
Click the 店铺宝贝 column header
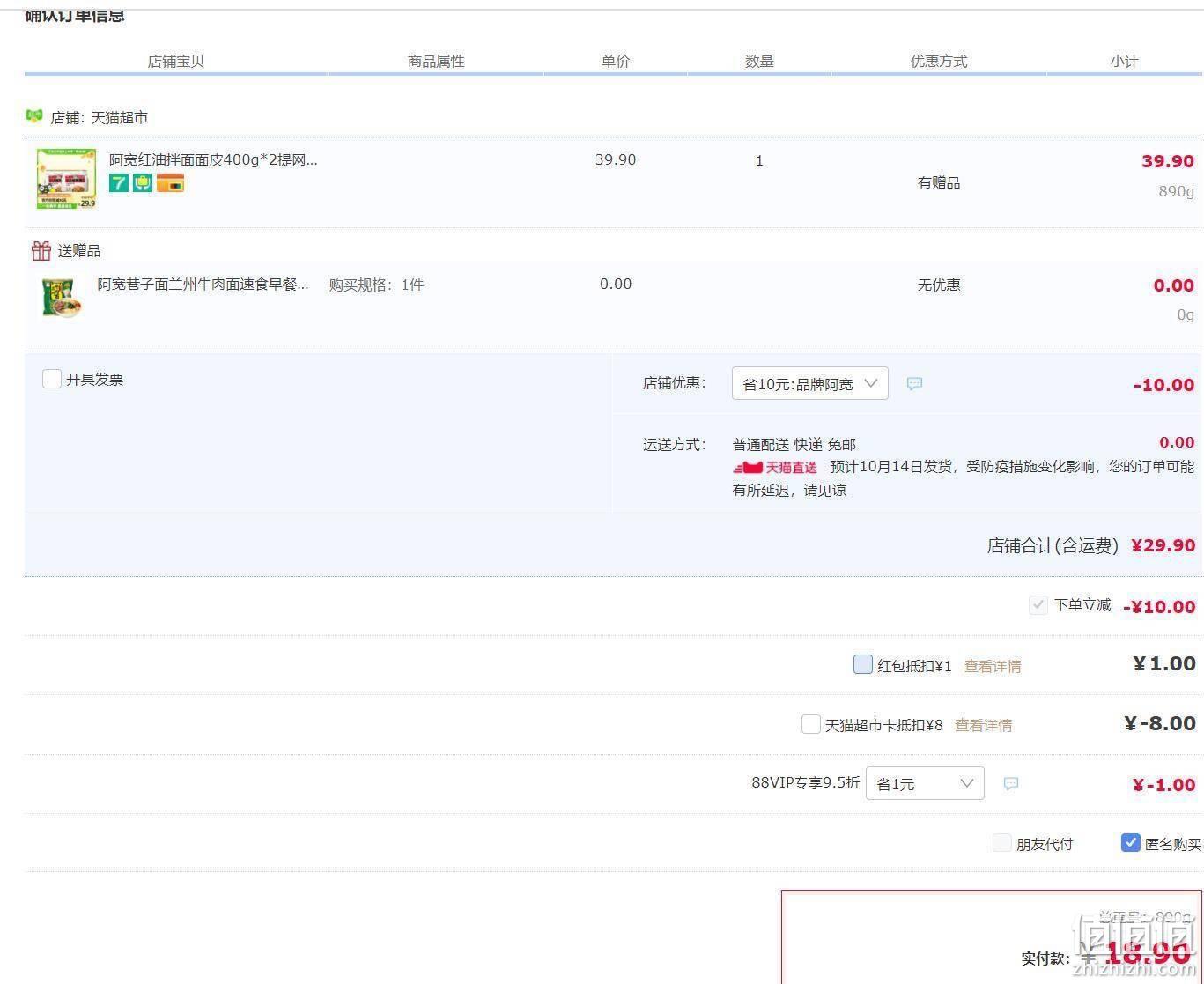click(176, 61)
